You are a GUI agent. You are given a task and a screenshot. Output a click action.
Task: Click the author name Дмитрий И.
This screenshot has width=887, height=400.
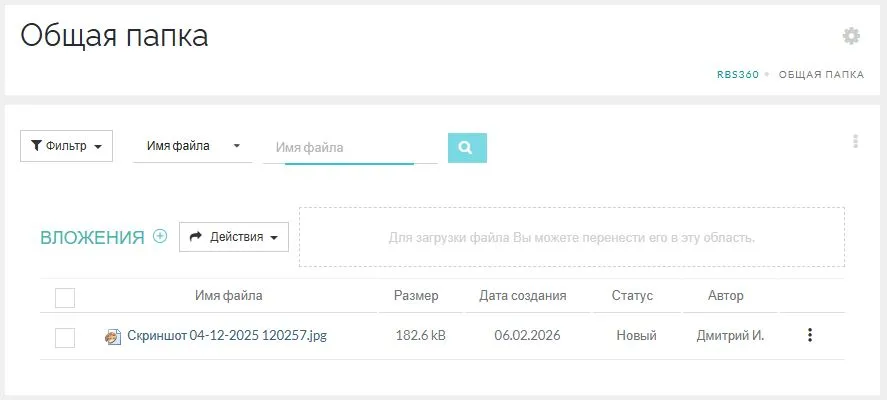coord(730,336)
